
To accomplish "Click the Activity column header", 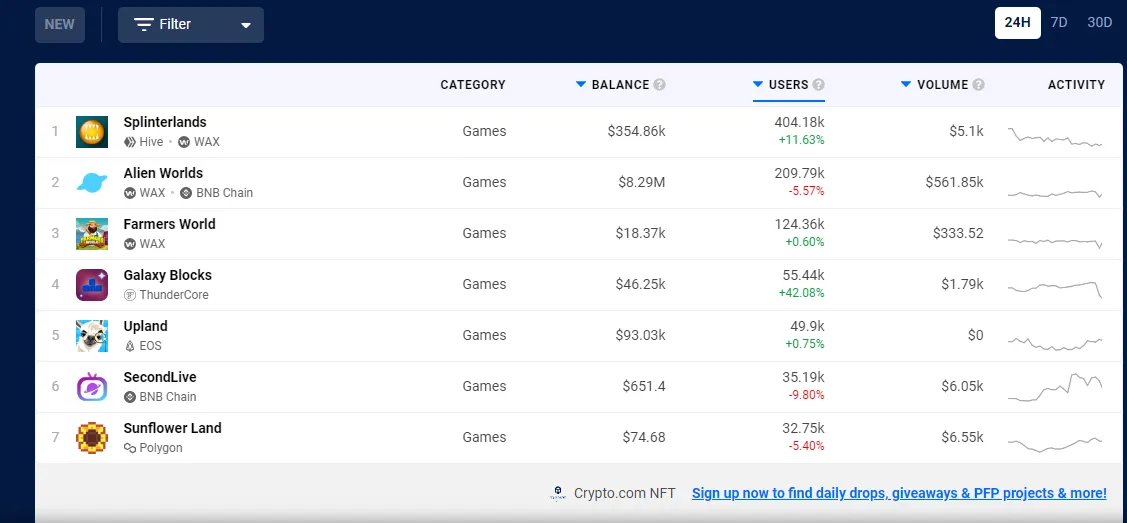I will [x=1076, y=85].
